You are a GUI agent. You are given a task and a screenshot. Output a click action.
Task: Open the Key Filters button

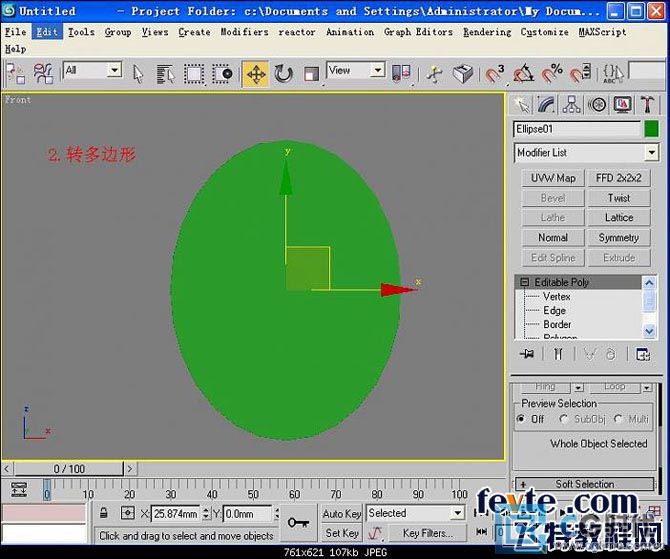[x=427, y=533]
